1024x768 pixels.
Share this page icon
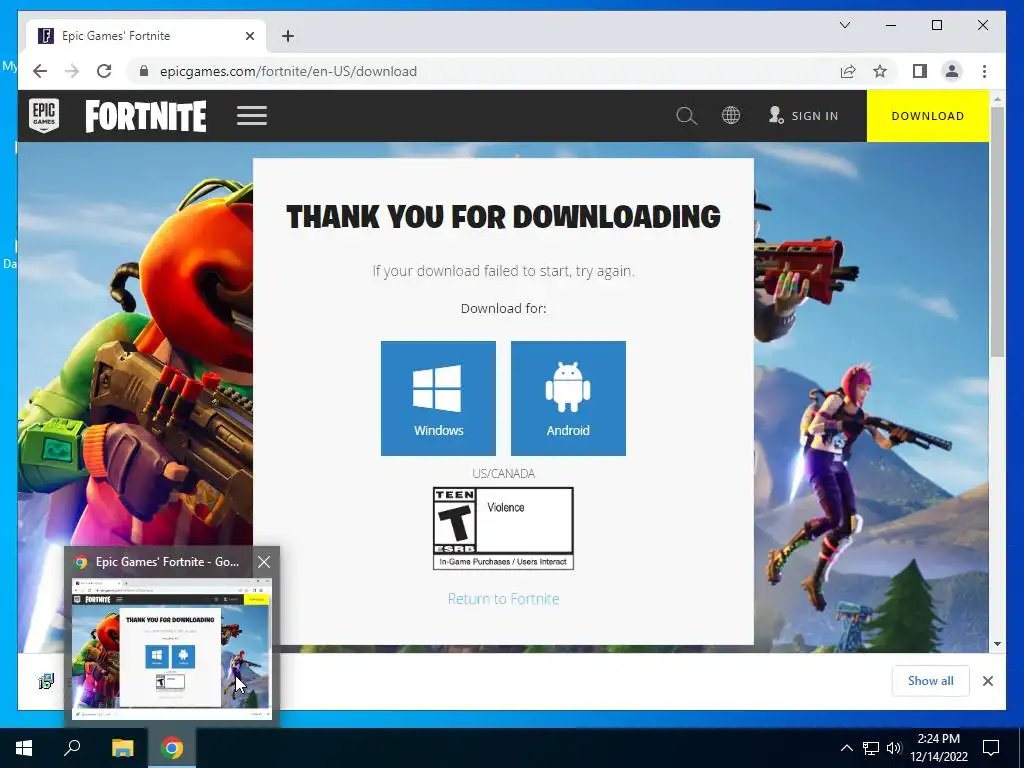pos(848,71)
